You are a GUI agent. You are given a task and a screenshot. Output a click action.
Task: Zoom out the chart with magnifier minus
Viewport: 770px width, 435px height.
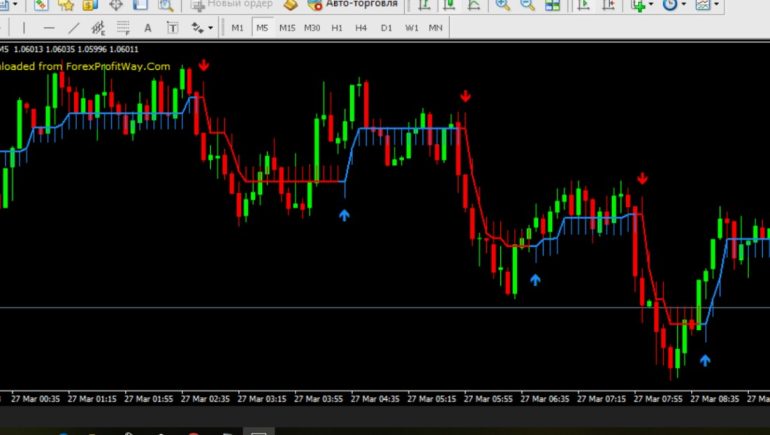[526, 5]
